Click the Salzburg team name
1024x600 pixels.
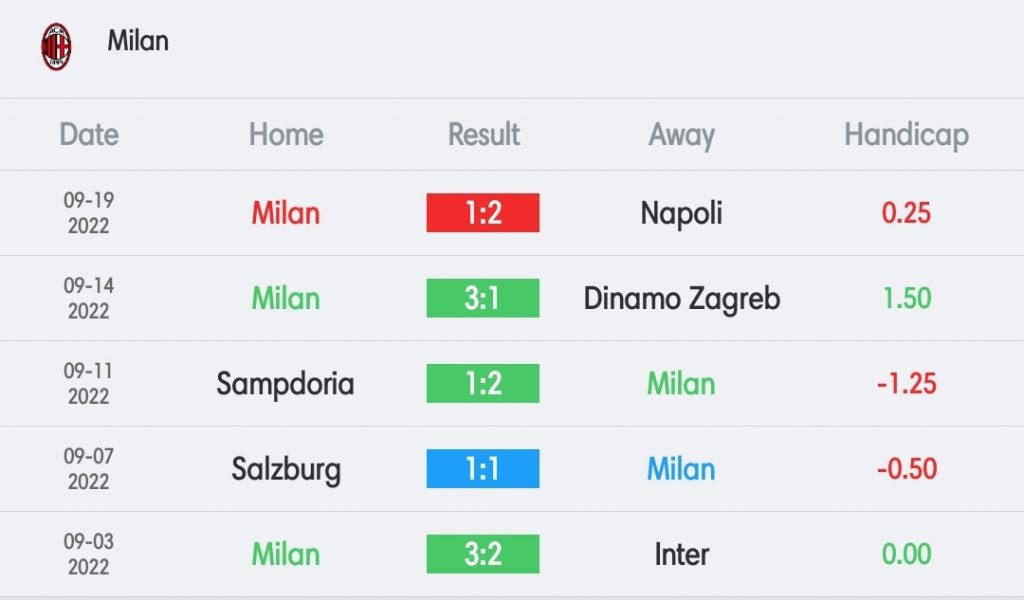(286, 469)
